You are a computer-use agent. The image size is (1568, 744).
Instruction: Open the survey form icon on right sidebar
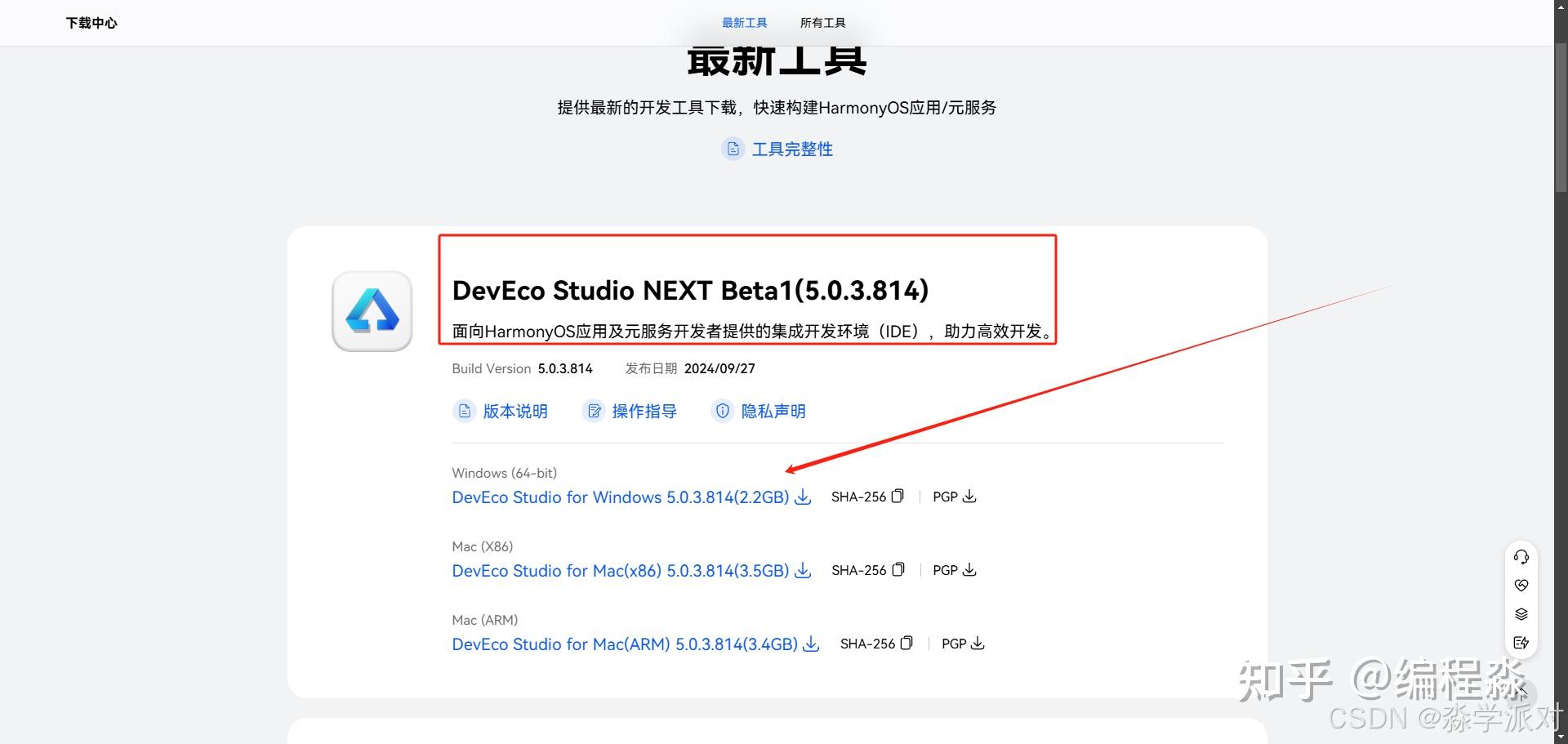coord(1521,643)
